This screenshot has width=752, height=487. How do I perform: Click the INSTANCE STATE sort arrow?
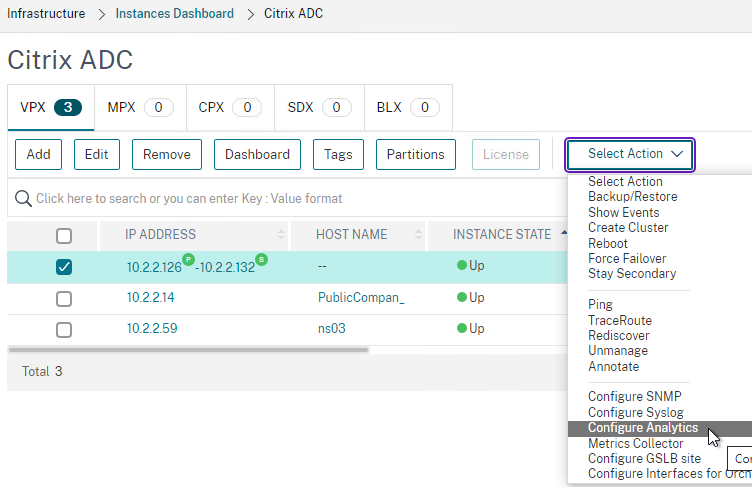click(564, 233)
